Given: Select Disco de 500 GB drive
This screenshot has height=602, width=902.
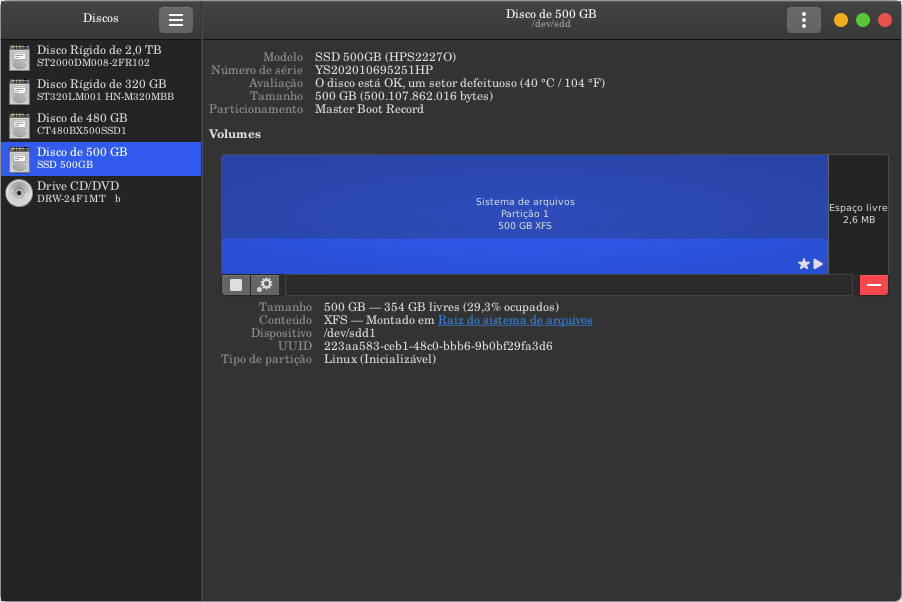Looking at the screenshot, I should click(101, 158).
